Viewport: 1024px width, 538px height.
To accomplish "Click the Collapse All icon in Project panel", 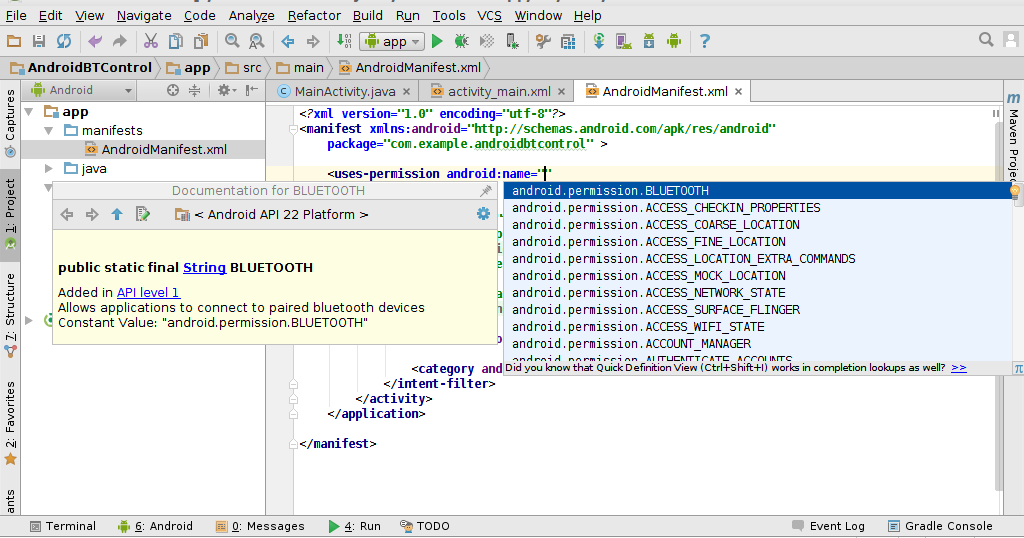I will [x=195, y=91].
